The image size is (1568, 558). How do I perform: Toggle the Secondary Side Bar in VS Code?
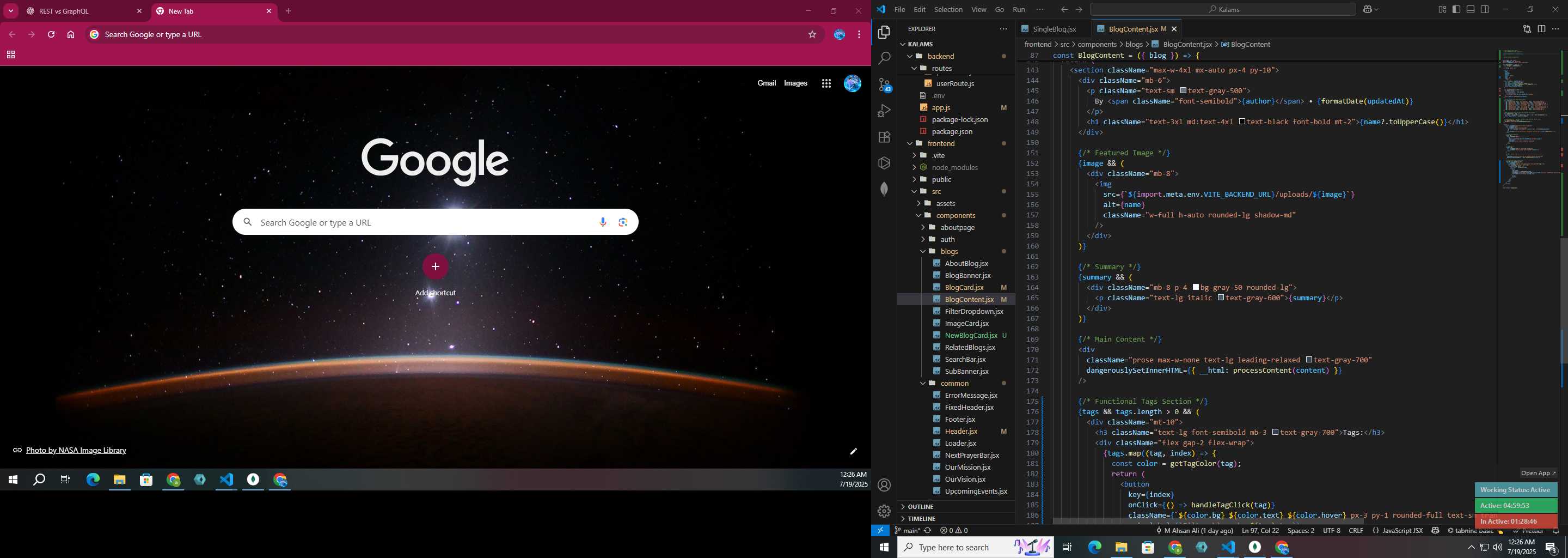tap(1485, 10)
